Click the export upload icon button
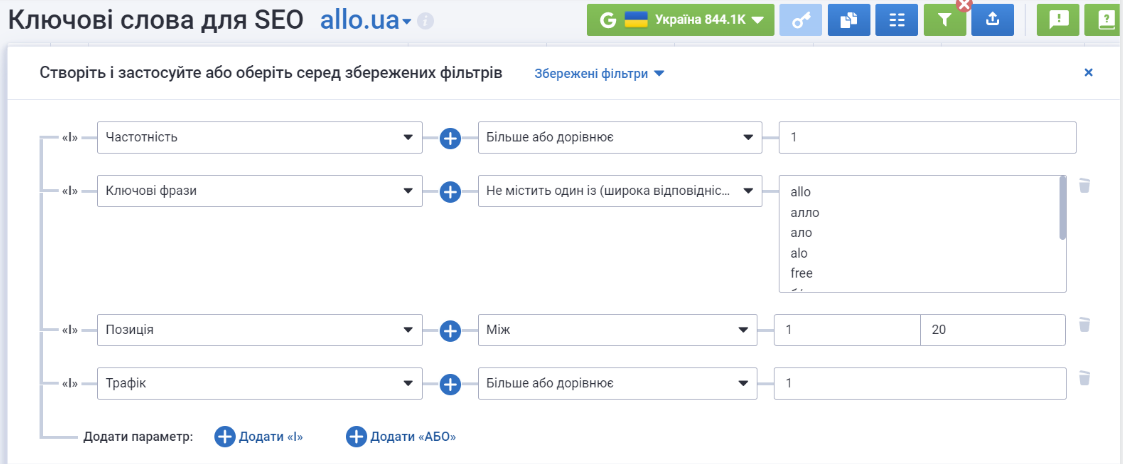 (993, 20)
